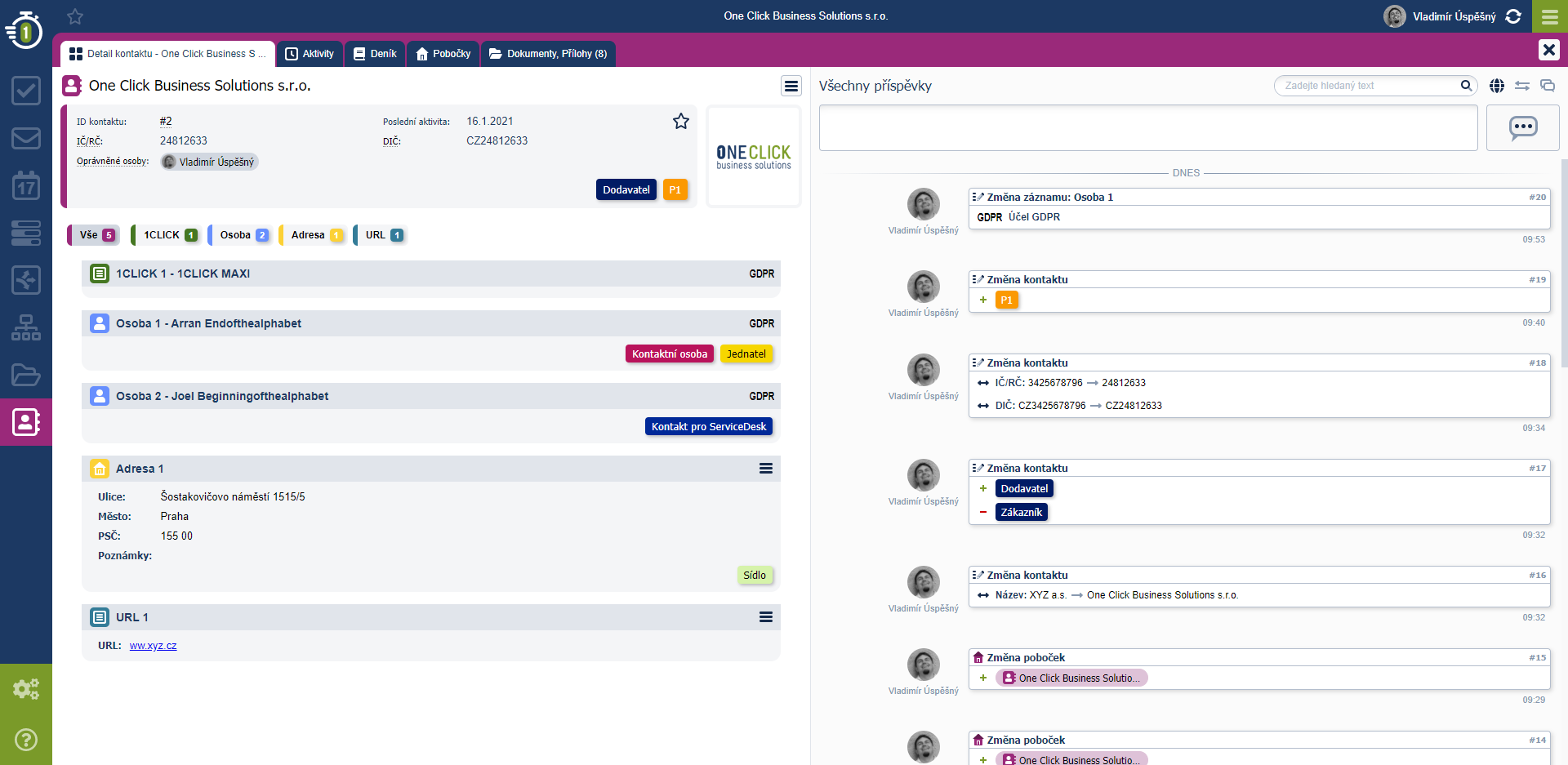This screenshot has height=765, width=1568.
Task: Filter records by 1CLICK
Action: [x=166, y=235]
